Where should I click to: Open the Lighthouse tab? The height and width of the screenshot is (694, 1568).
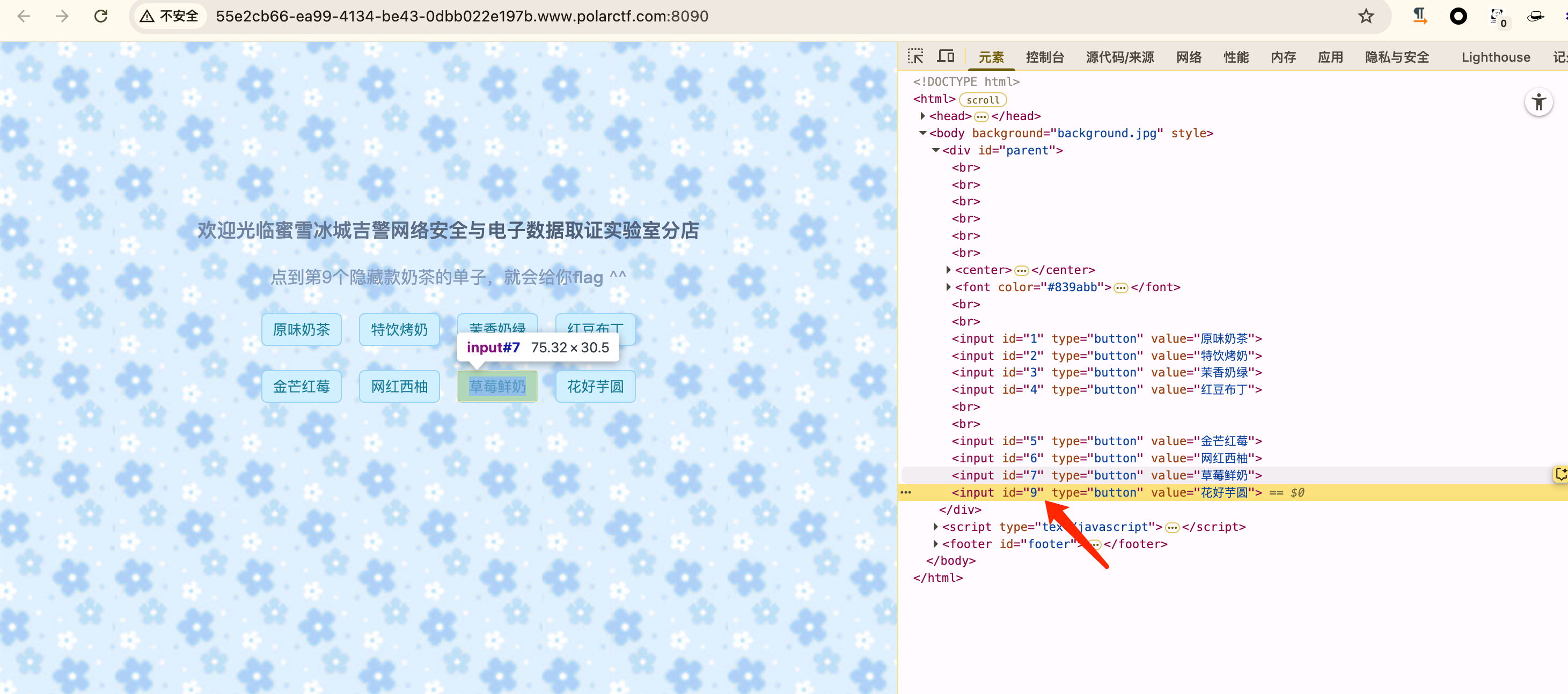pyautogui.click(x=1495, y=57)
